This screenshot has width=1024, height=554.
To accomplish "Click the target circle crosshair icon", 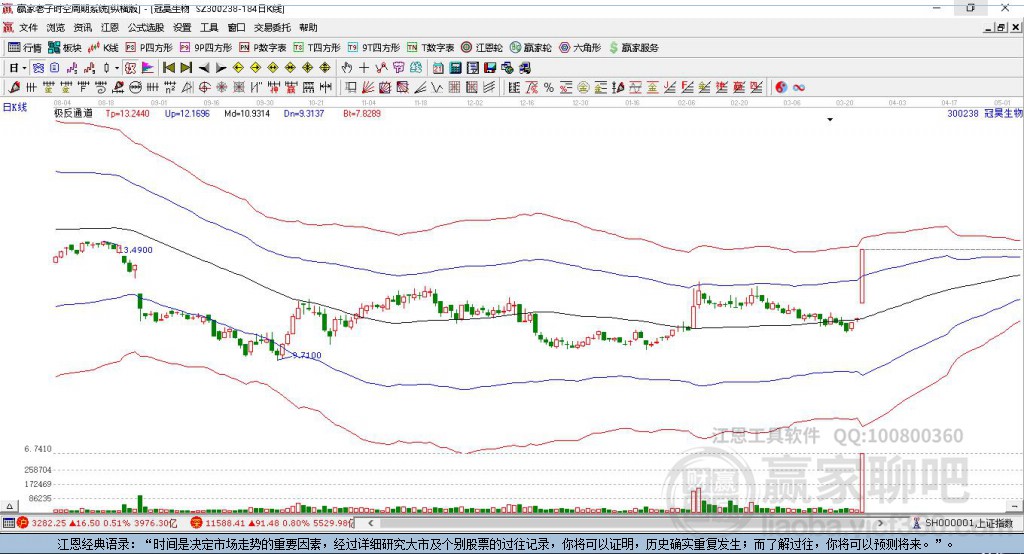I will (204, 88).
